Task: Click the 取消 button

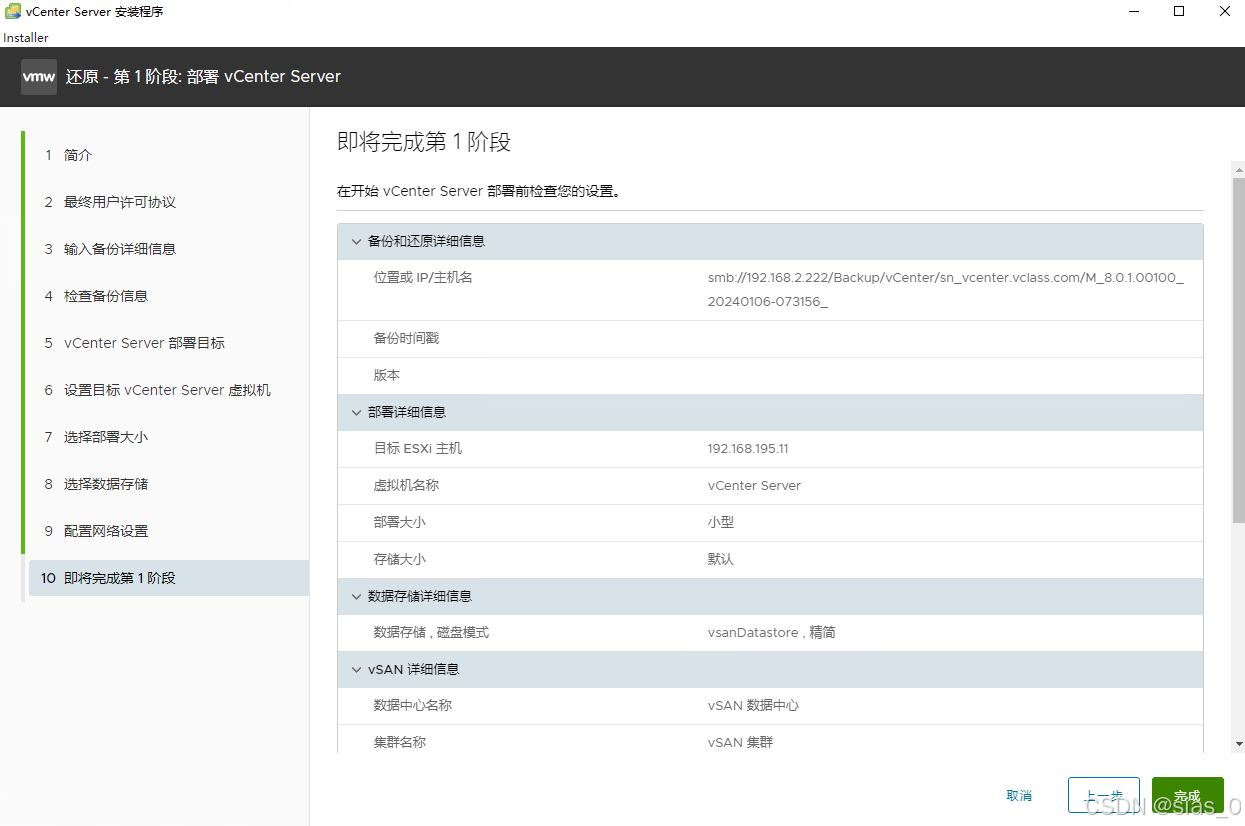Action: click(1019, 796)
